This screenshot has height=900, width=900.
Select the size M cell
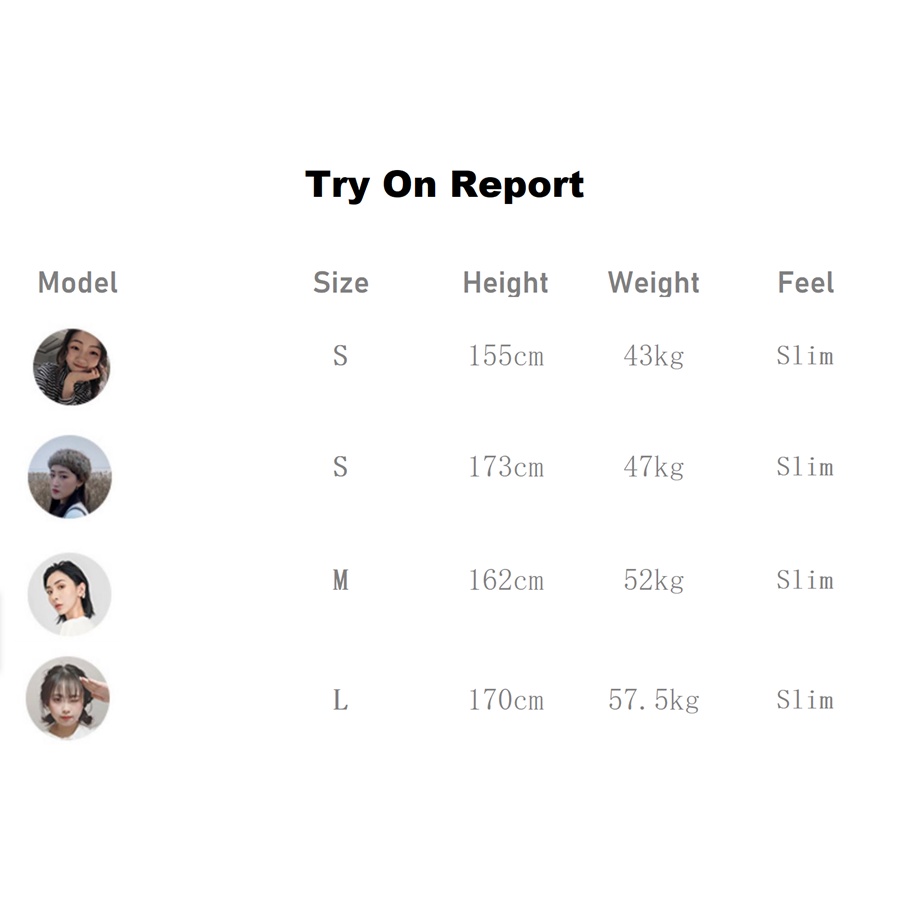(340, 581)
